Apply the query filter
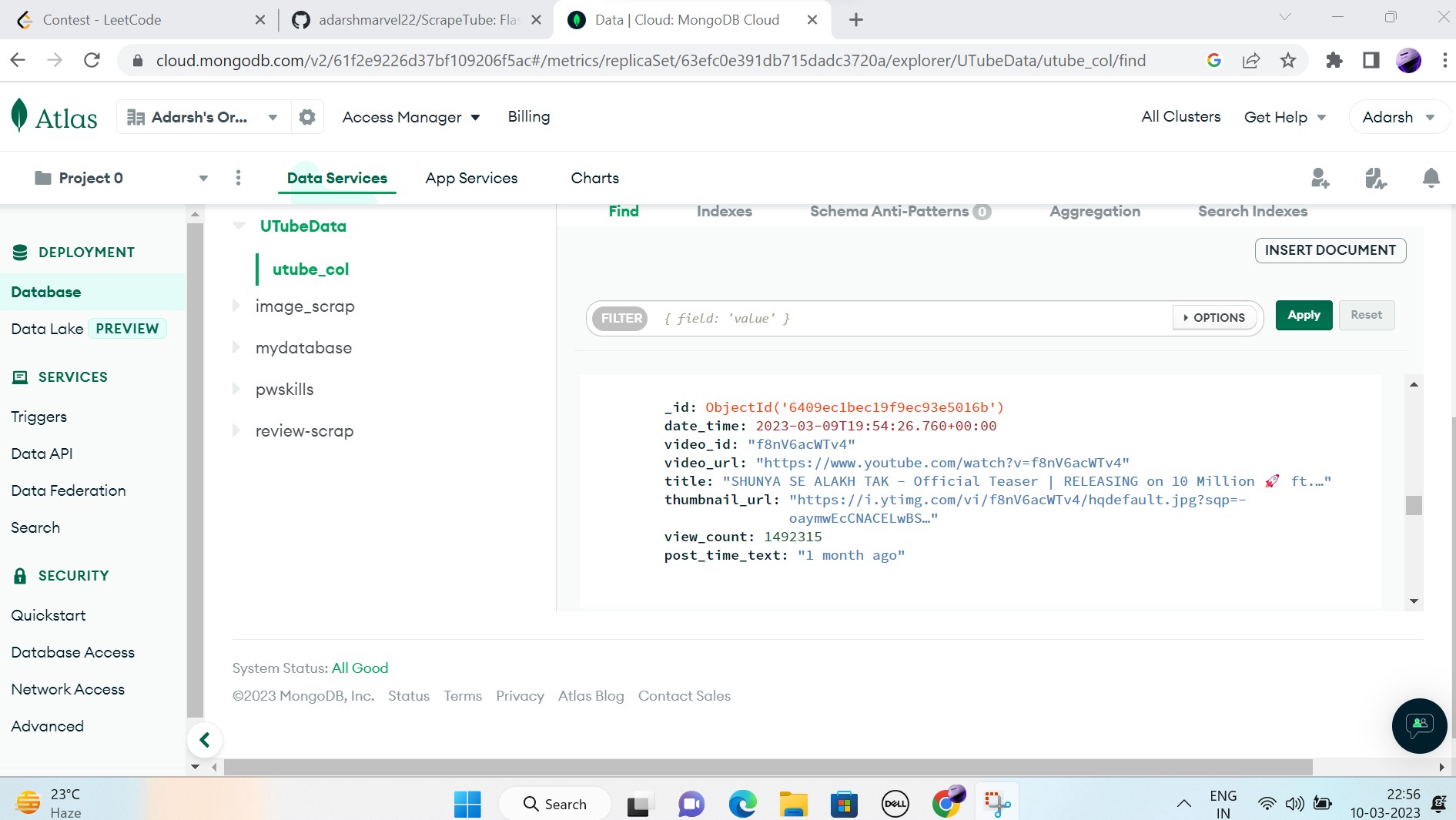 pos(1304,315)
